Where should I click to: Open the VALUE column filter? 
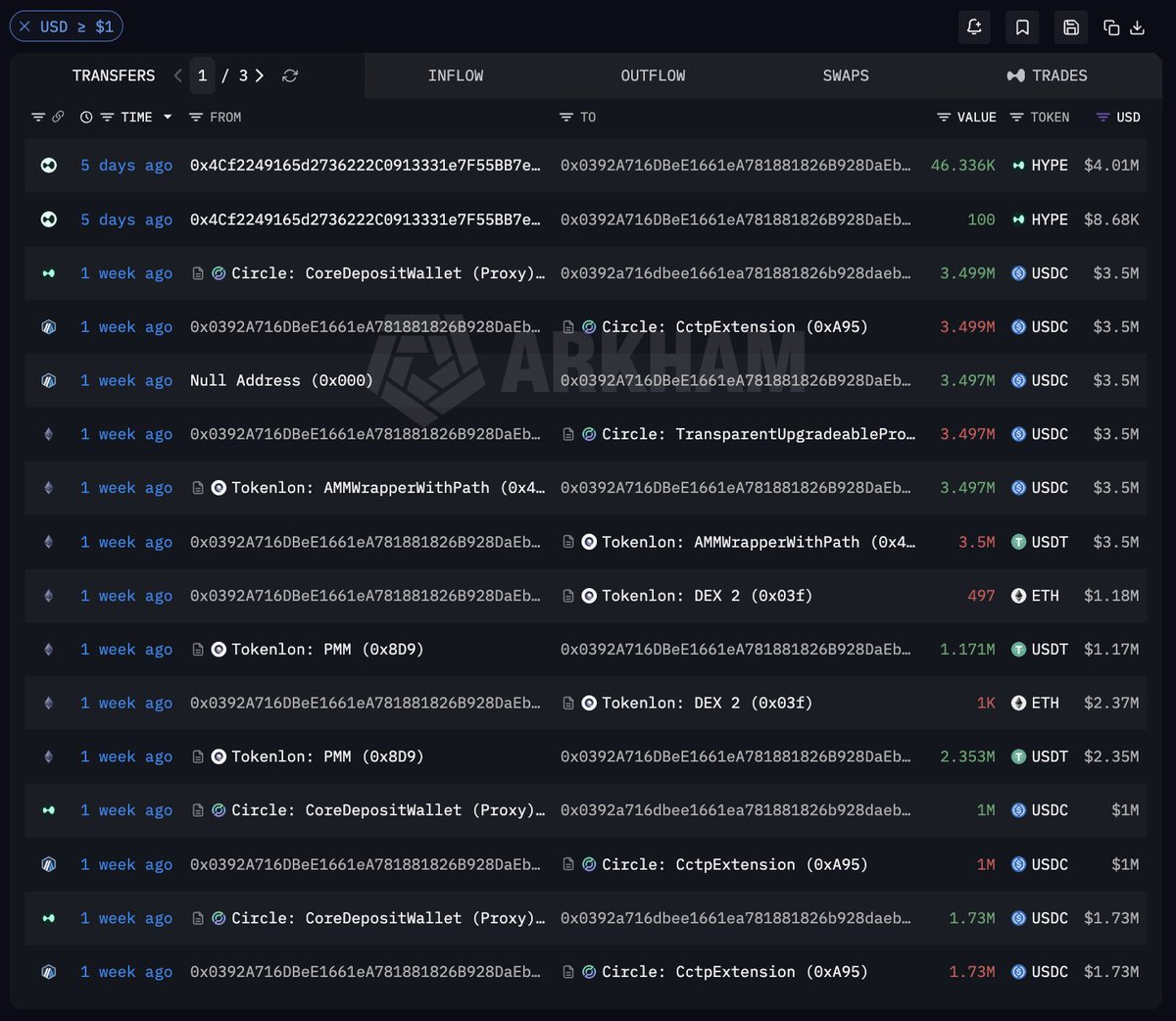[944, 117]
